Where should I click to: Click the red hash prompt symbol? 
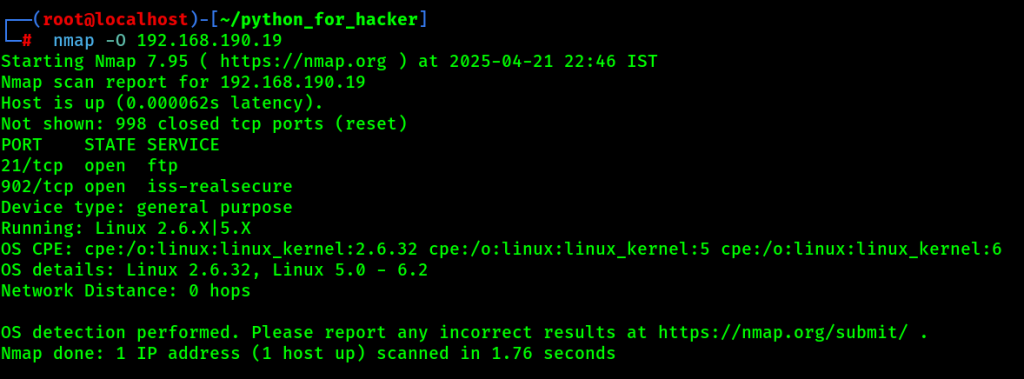tap(27, 41)
